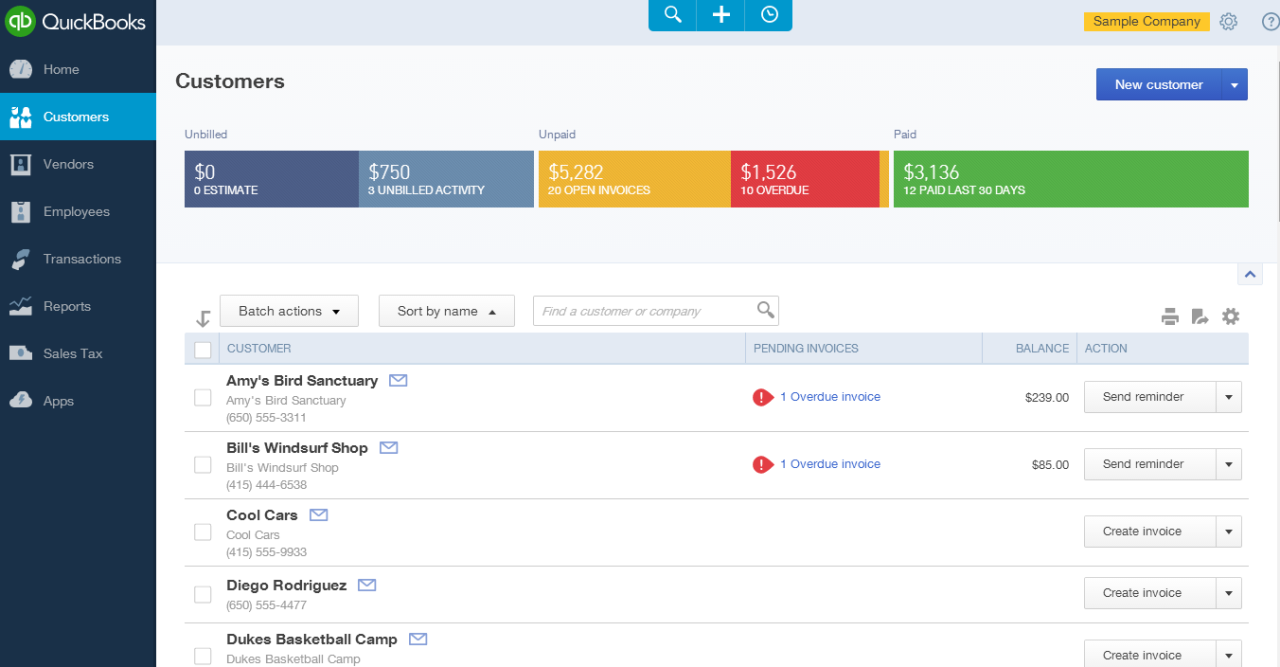Viewport: 1280px width, 667px height.
Task: Tick the Diego Rodriguez checkbox
Action: 203,595
